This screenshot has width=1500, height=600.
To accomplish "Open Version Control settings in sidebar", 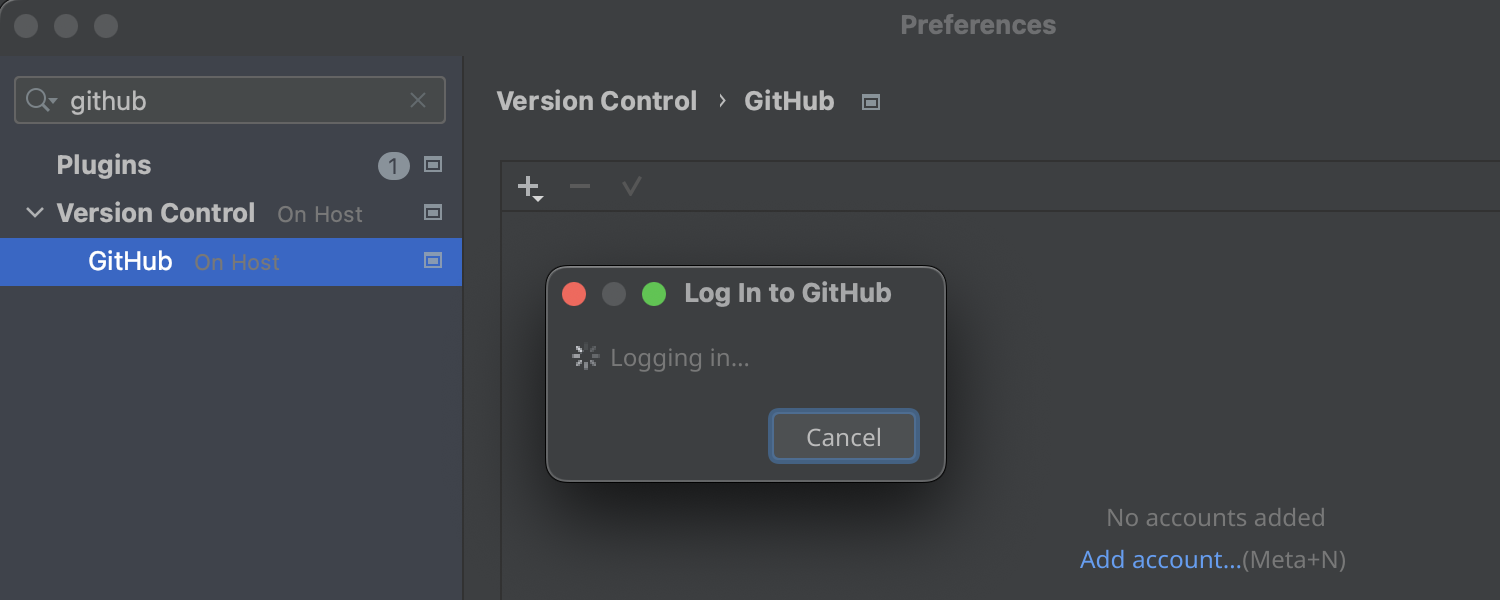I will pyautogui.click(x=156, y=213).
